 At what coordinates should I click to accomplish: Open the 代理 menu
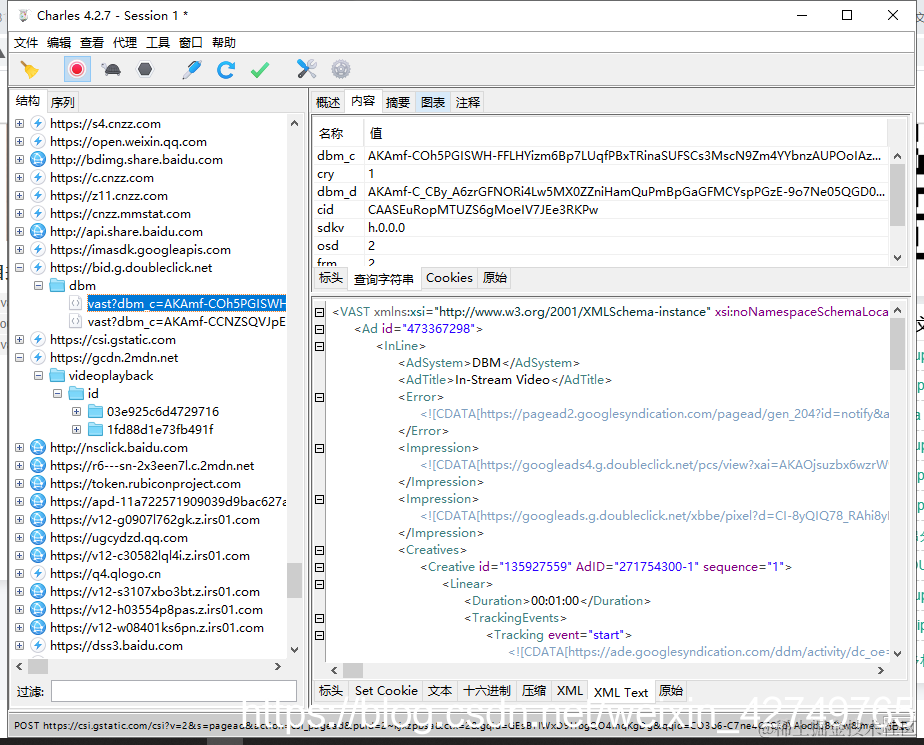point(125,42)
